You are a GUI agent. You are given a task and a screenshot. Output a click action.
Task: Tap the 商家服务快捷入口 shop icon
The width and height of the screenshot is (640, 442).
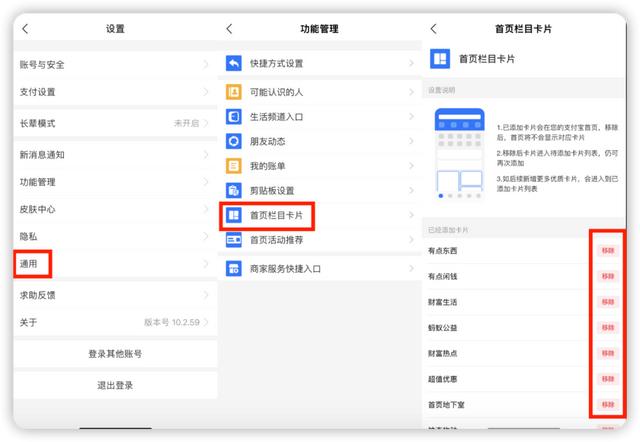tap(233, 269)
